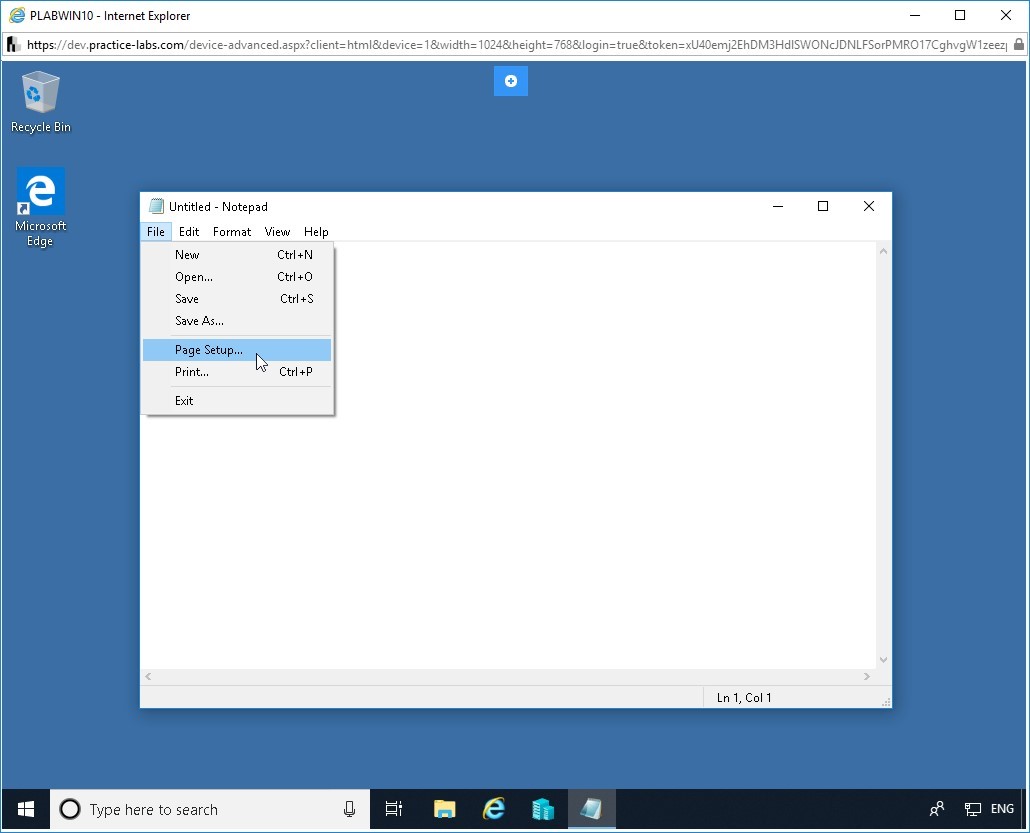The width and height of the screenshot is (1030, 833).
Task: Close the Notepad window
Action: pyautogui.click(x=868, y=206)
